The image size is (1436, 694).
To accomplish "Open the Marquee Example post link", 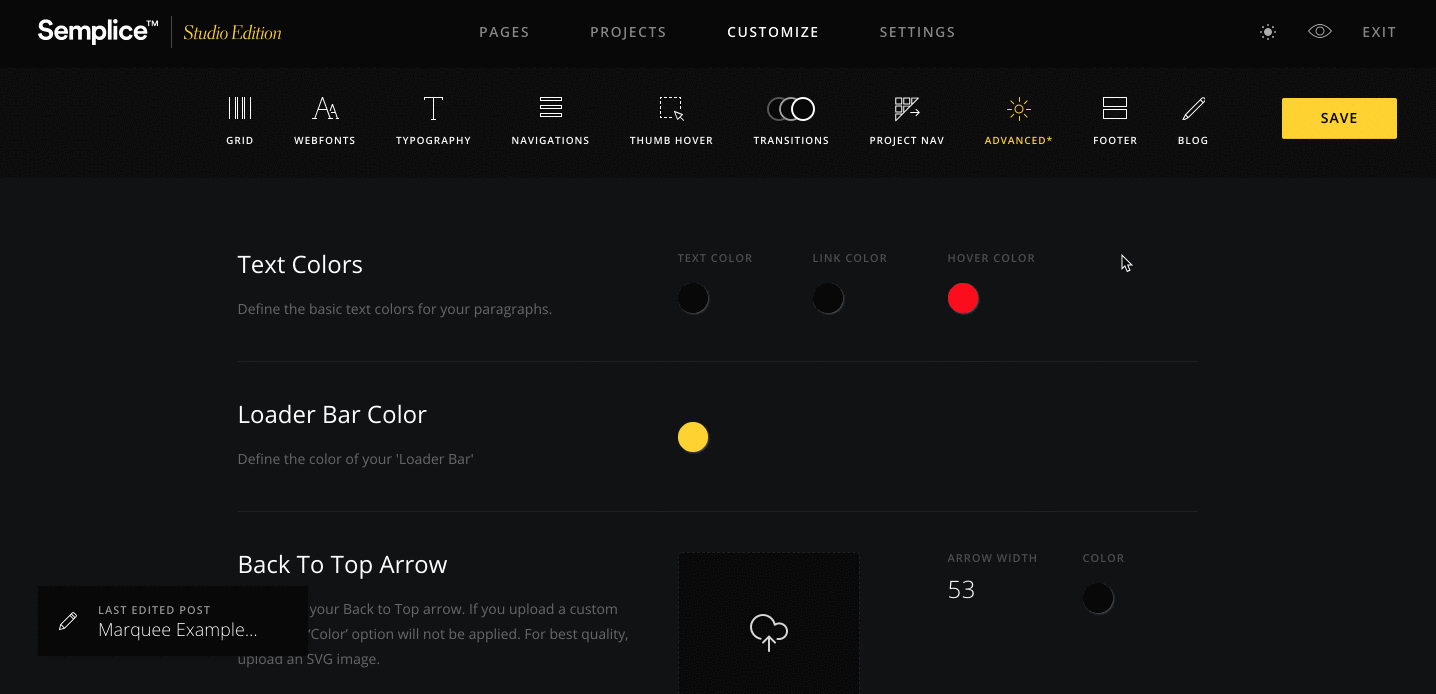I will coord(178,630).
